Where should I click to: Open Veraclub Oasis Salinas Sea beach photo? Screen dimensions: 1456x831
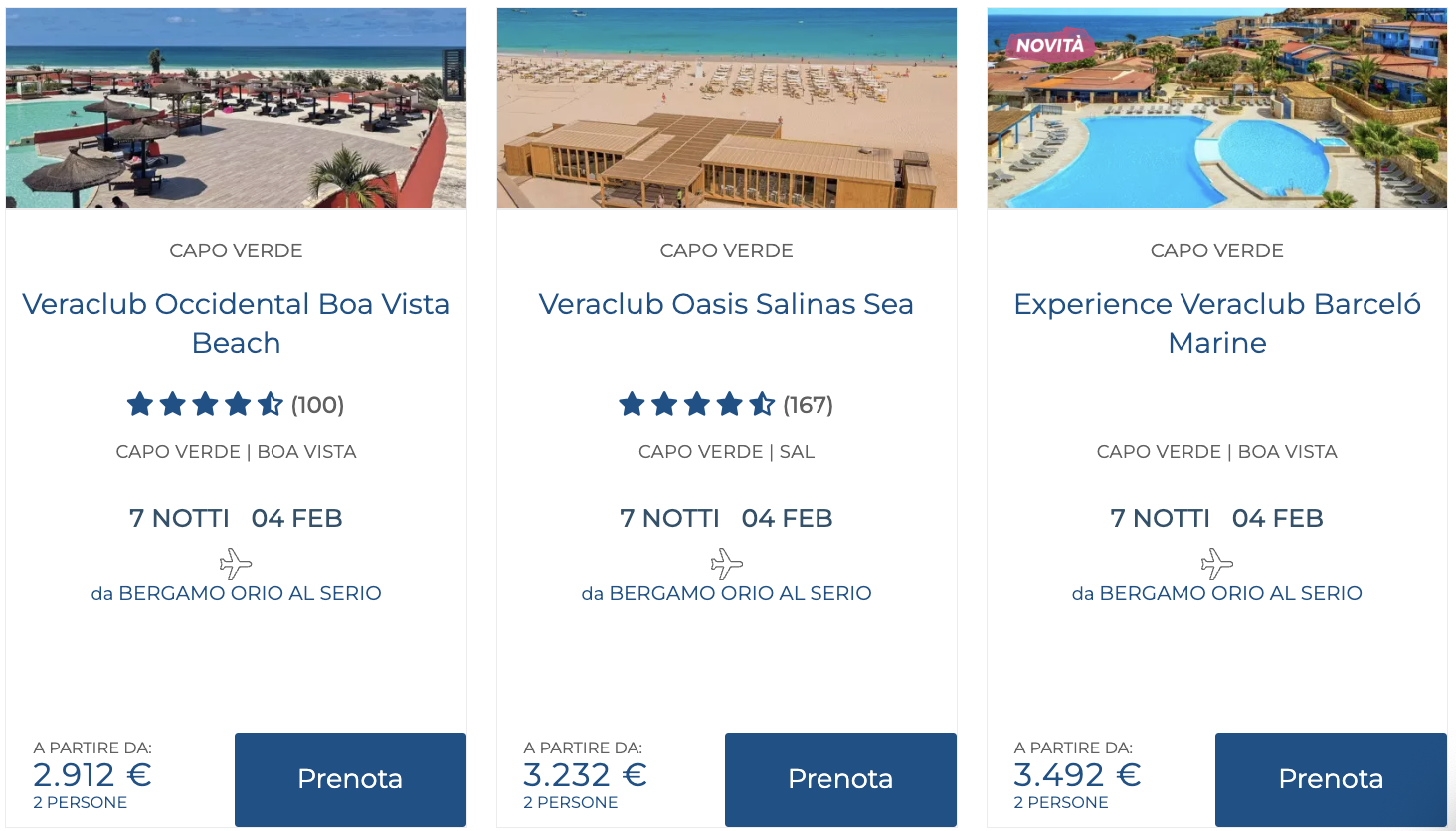pyautogui.click(x=727, y=109)
